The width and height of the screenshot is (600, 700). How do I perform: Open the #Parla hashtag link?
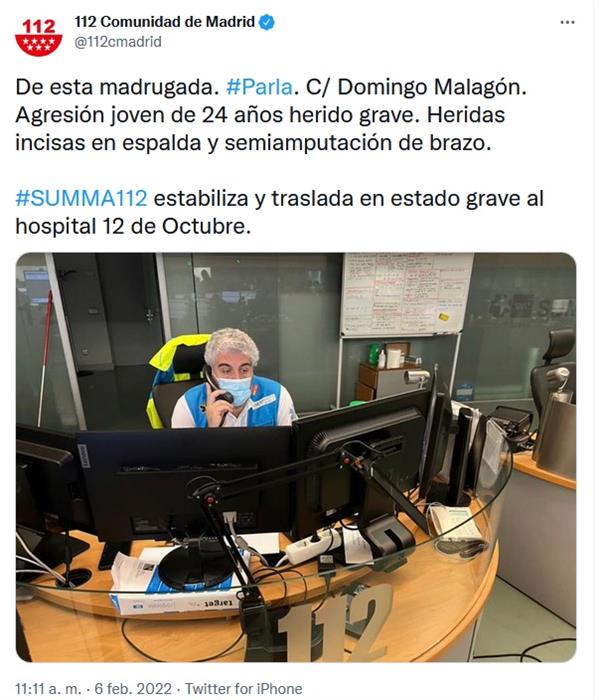pos(259,87)
